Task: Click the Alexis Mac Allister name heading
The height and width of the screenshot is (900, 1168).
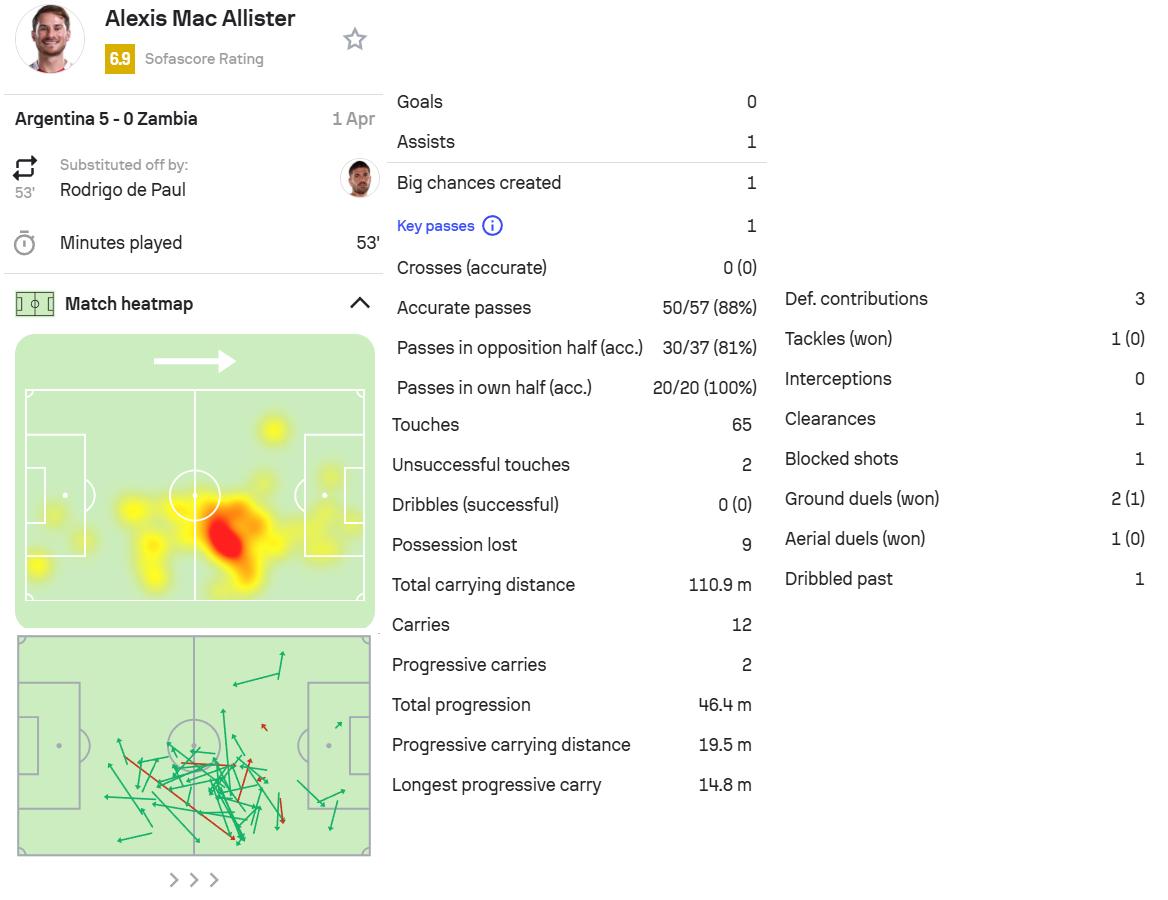Action: [200, 19]
